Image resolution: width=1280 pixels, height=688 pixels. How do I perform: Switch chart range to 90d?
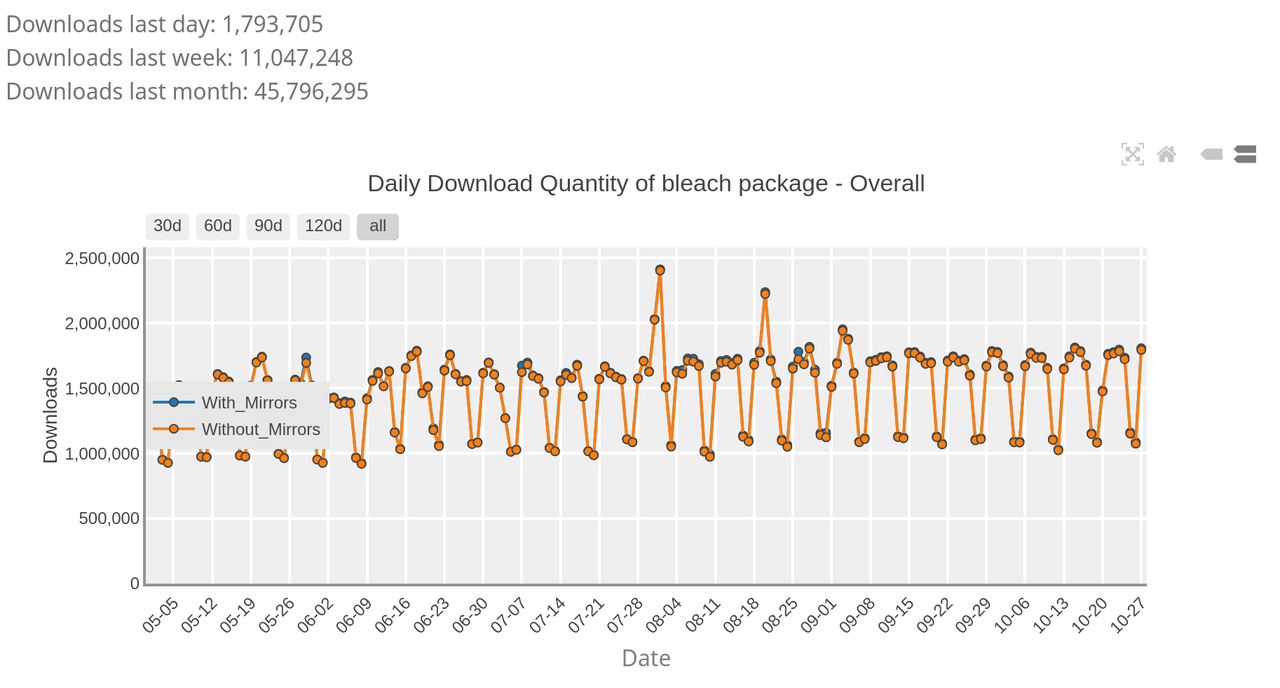(x=268, y=226)
